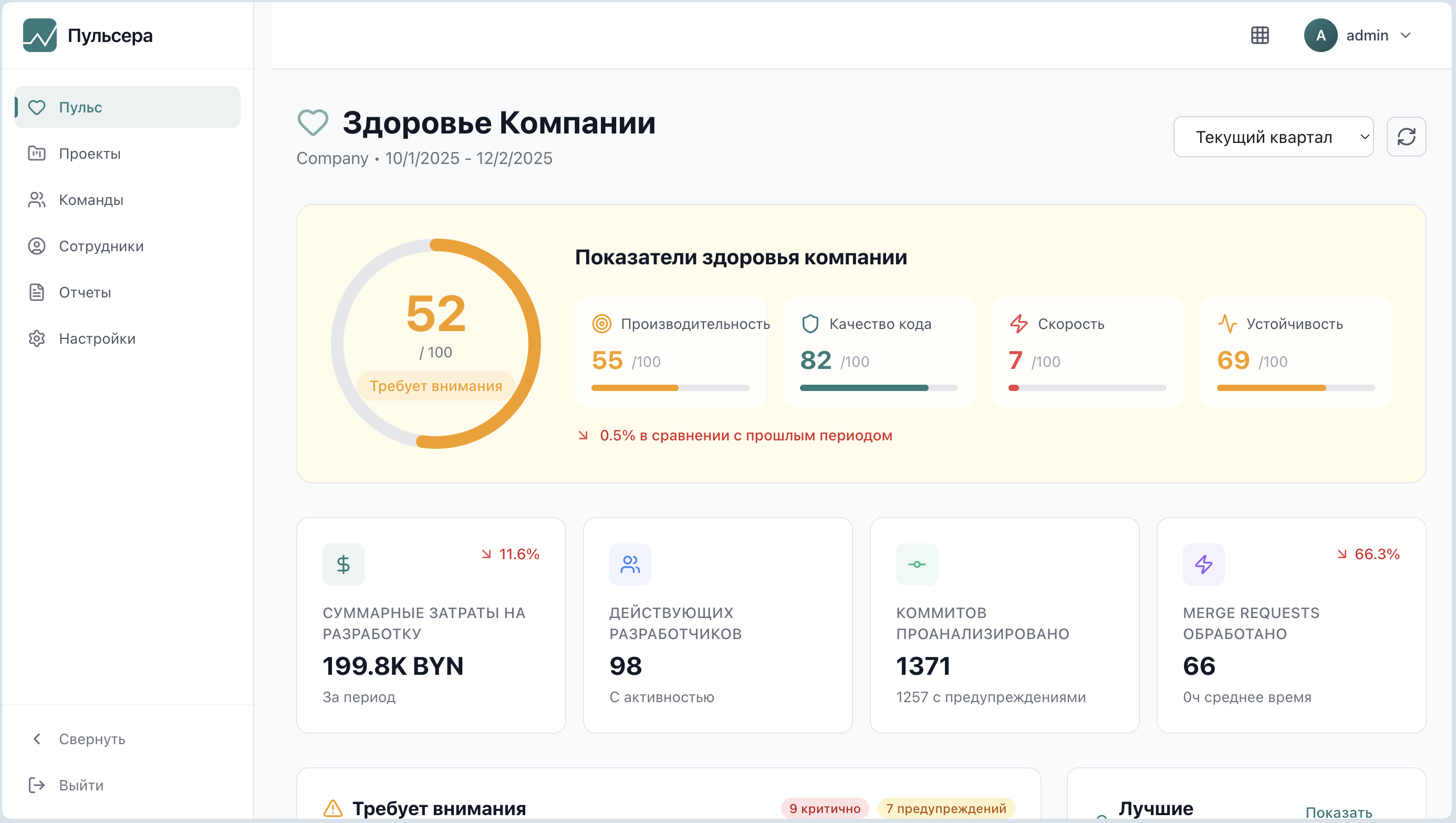Click the Качество кода progress bar
Image resolution: width=1456 pixels, height=823 pixels.
[x=878, y=388]
